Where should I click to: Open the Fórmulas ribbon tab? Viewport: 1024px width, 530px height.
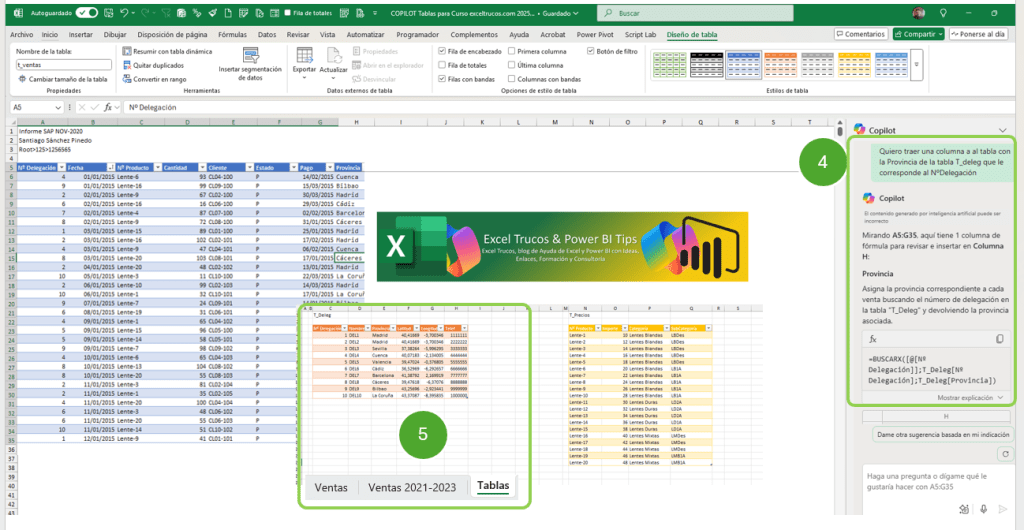tap(232, 34)
